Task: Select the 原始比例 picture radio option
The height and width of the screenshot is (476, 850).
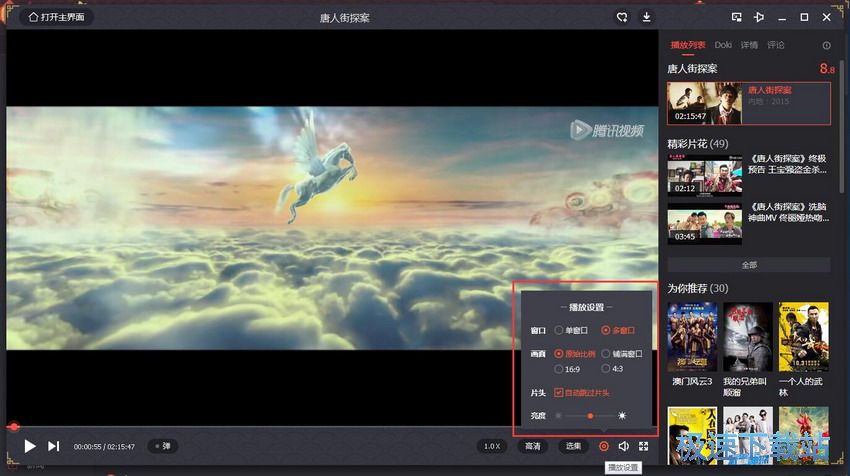Action: click(575, 354)
